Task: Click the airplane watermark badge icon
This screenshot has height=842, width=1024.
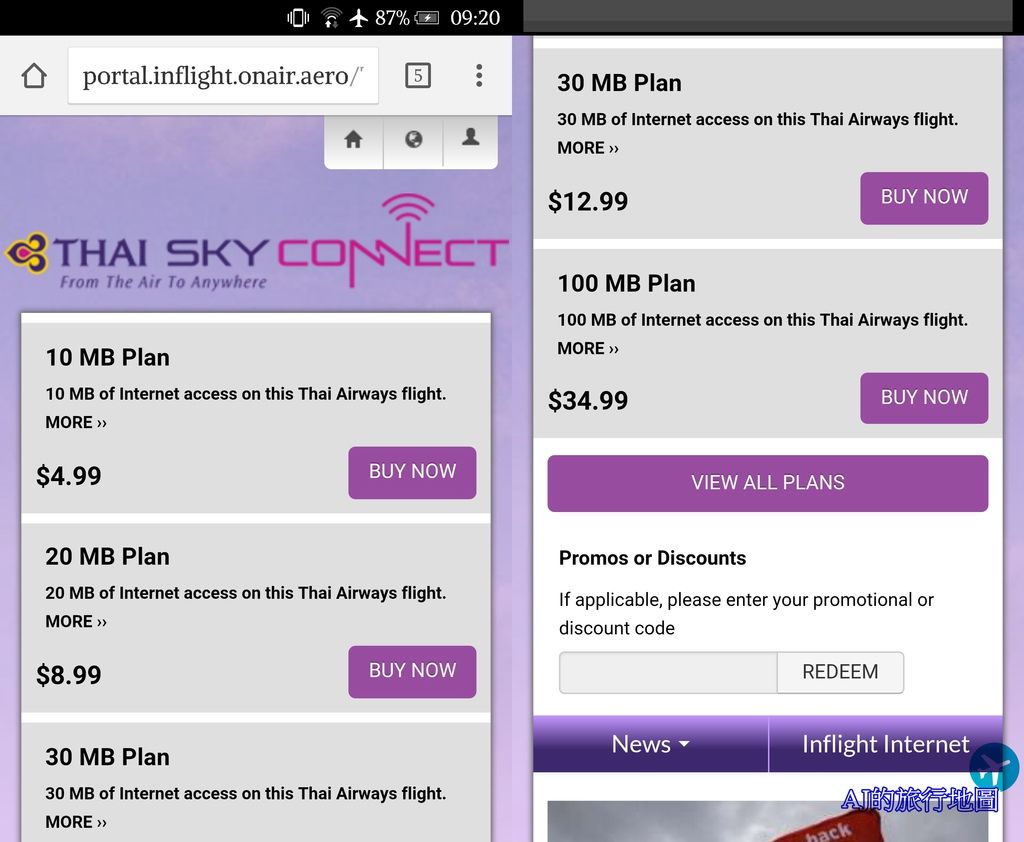Action: tap(994, 766)
